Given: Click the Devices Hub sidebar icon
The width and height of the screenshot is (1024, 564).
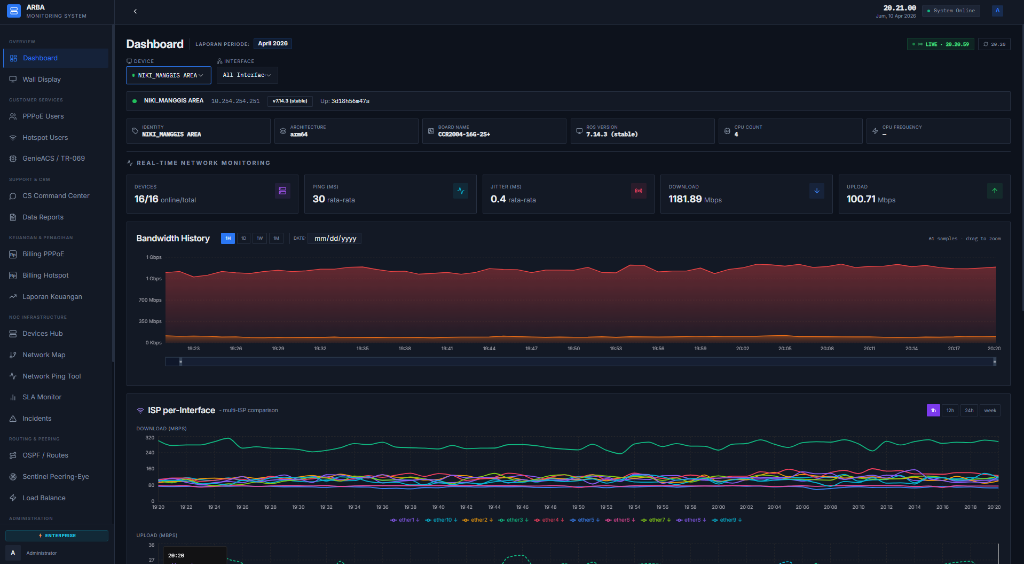Looking at the screenshot, I should coord(14,334).
